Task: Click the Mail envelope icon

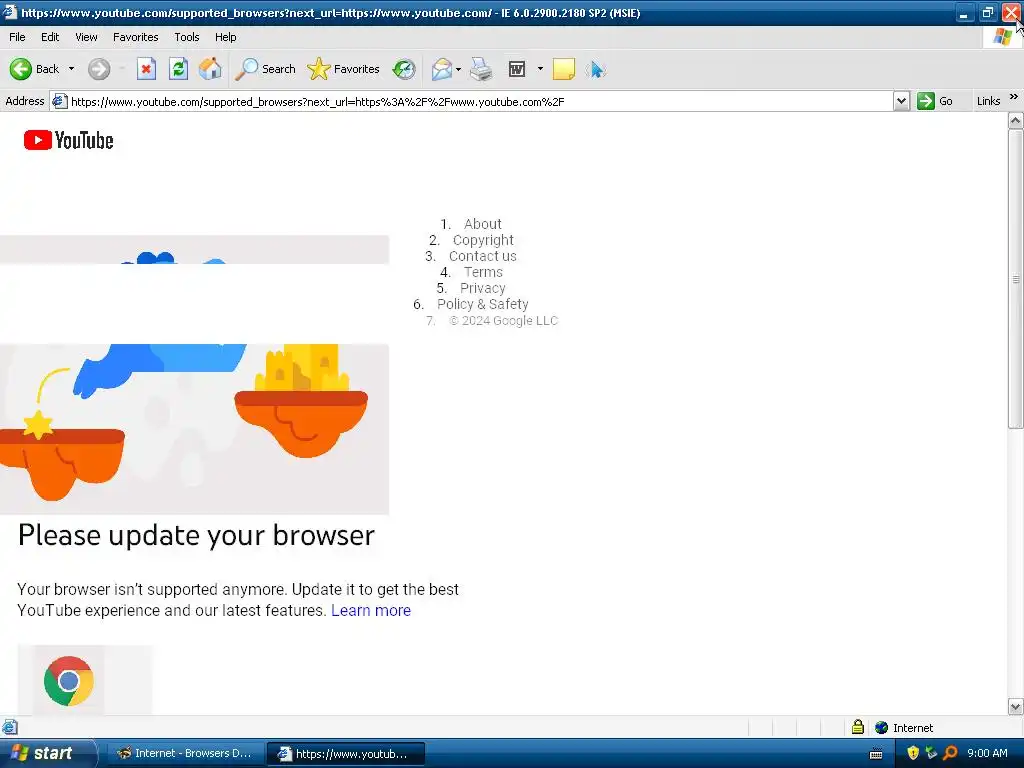Action: coord(441,69)
